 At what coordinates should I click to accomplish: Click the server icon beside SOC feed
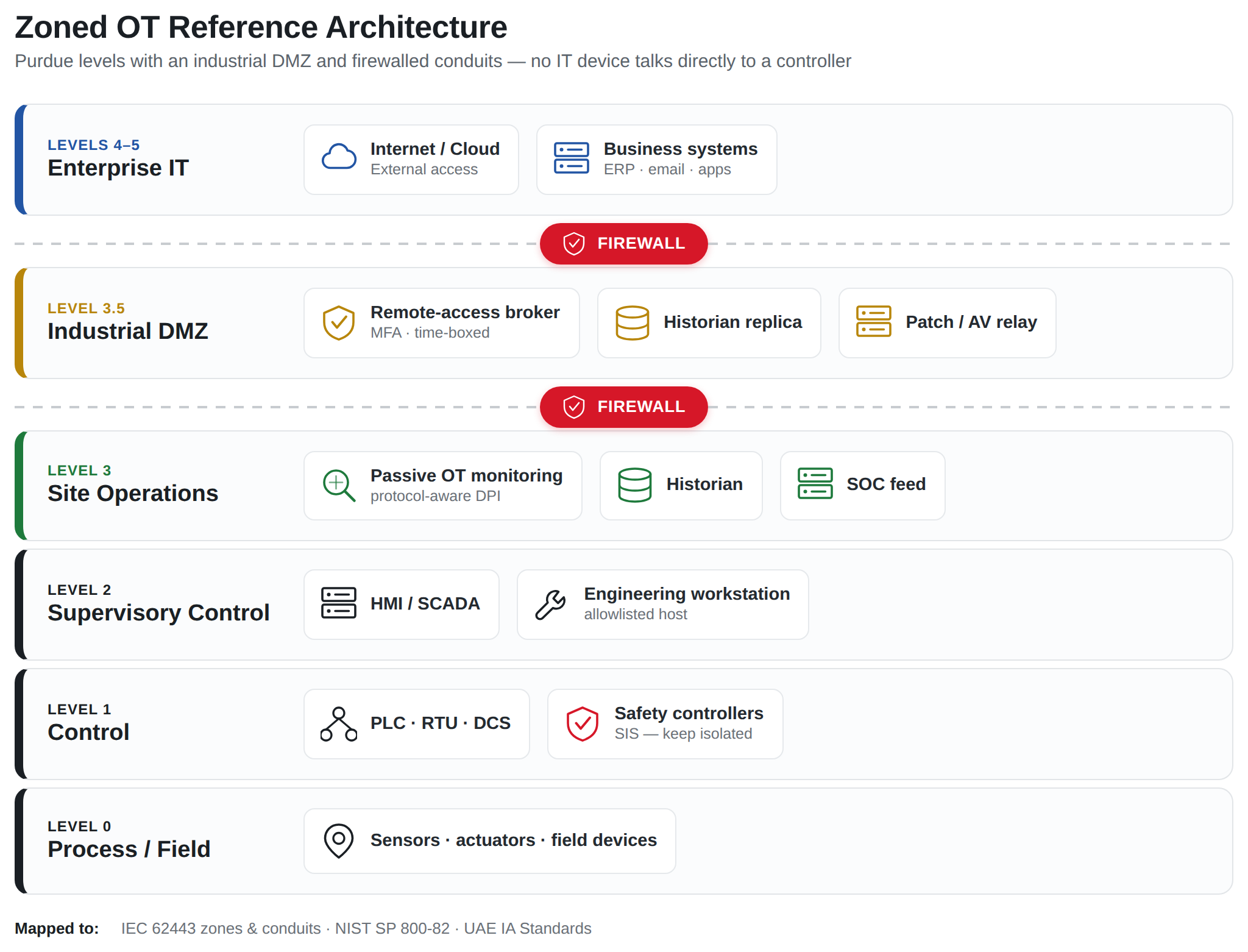pos(815,484)
